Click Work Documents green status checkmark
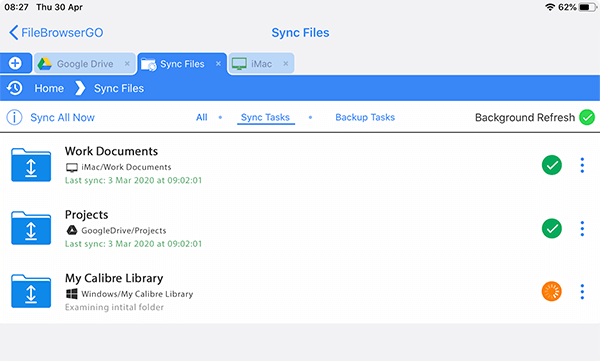This screenshot has height=361, width=600. (x=552, y=165)
